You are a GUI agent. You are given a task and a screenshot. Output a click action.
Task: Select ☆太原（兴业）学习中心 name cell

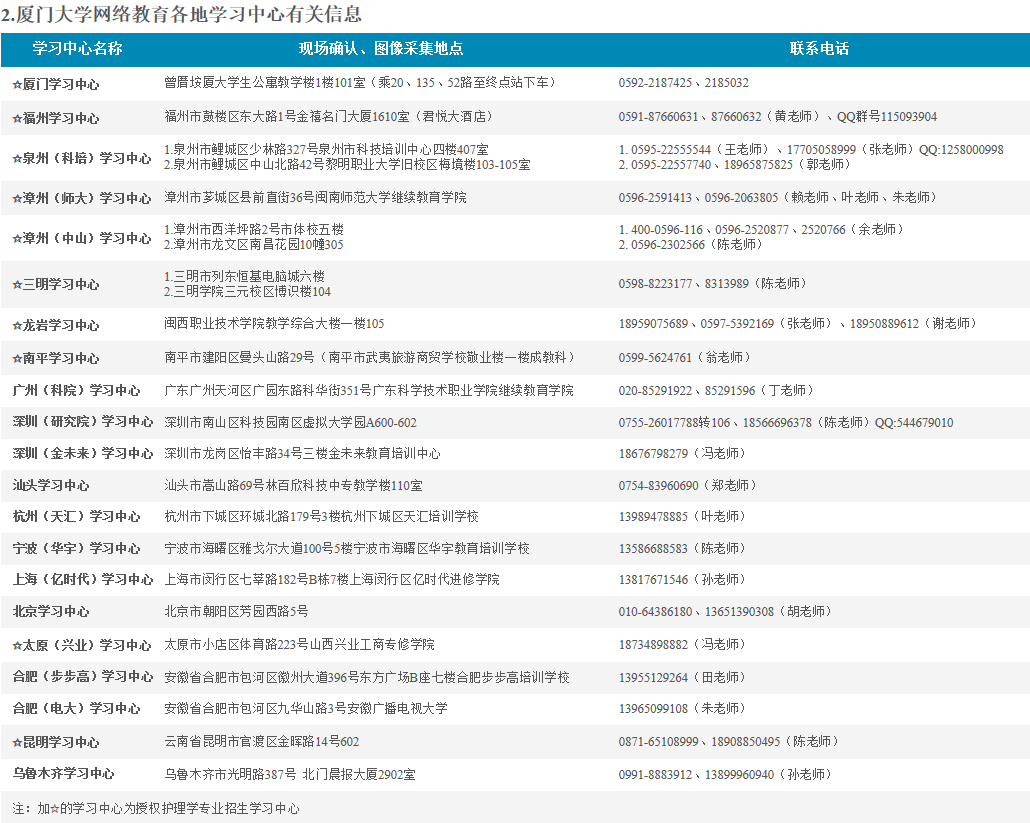pyautogui.click(x=82, y=645)
